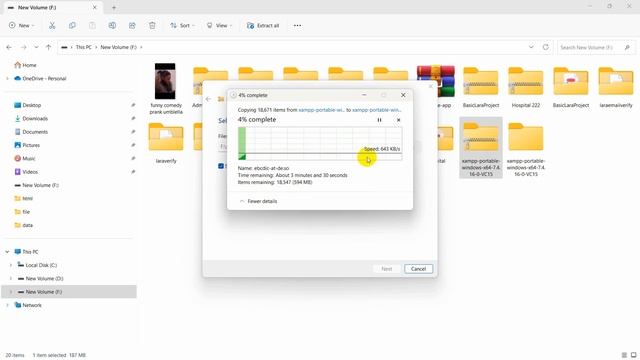Cut the selected item with scissors icon

coord(52,25)
